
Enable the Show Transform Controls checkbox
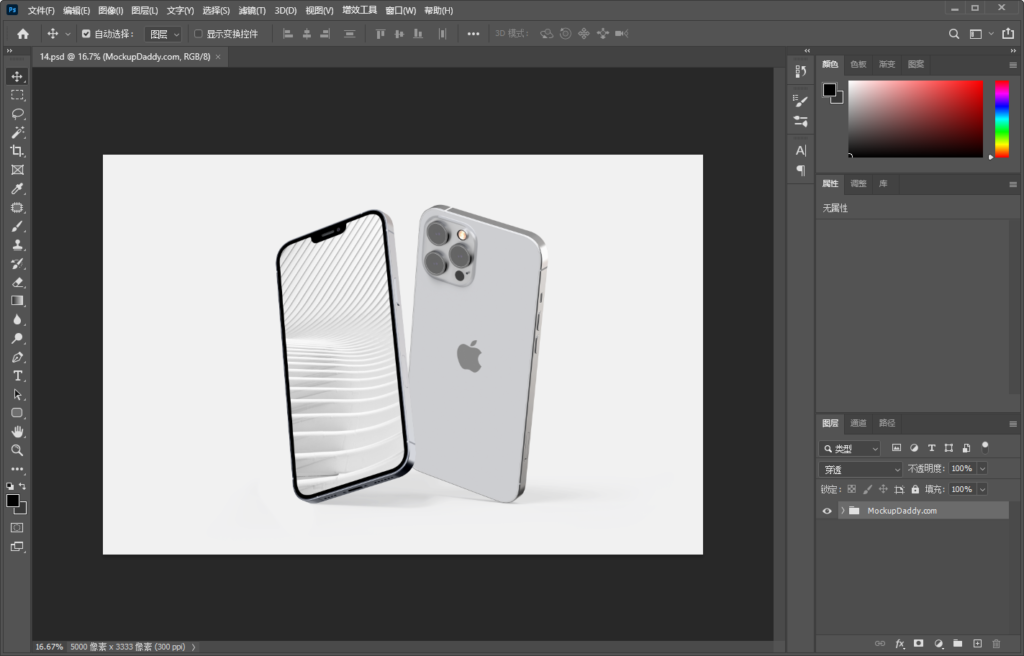(198, 34)
